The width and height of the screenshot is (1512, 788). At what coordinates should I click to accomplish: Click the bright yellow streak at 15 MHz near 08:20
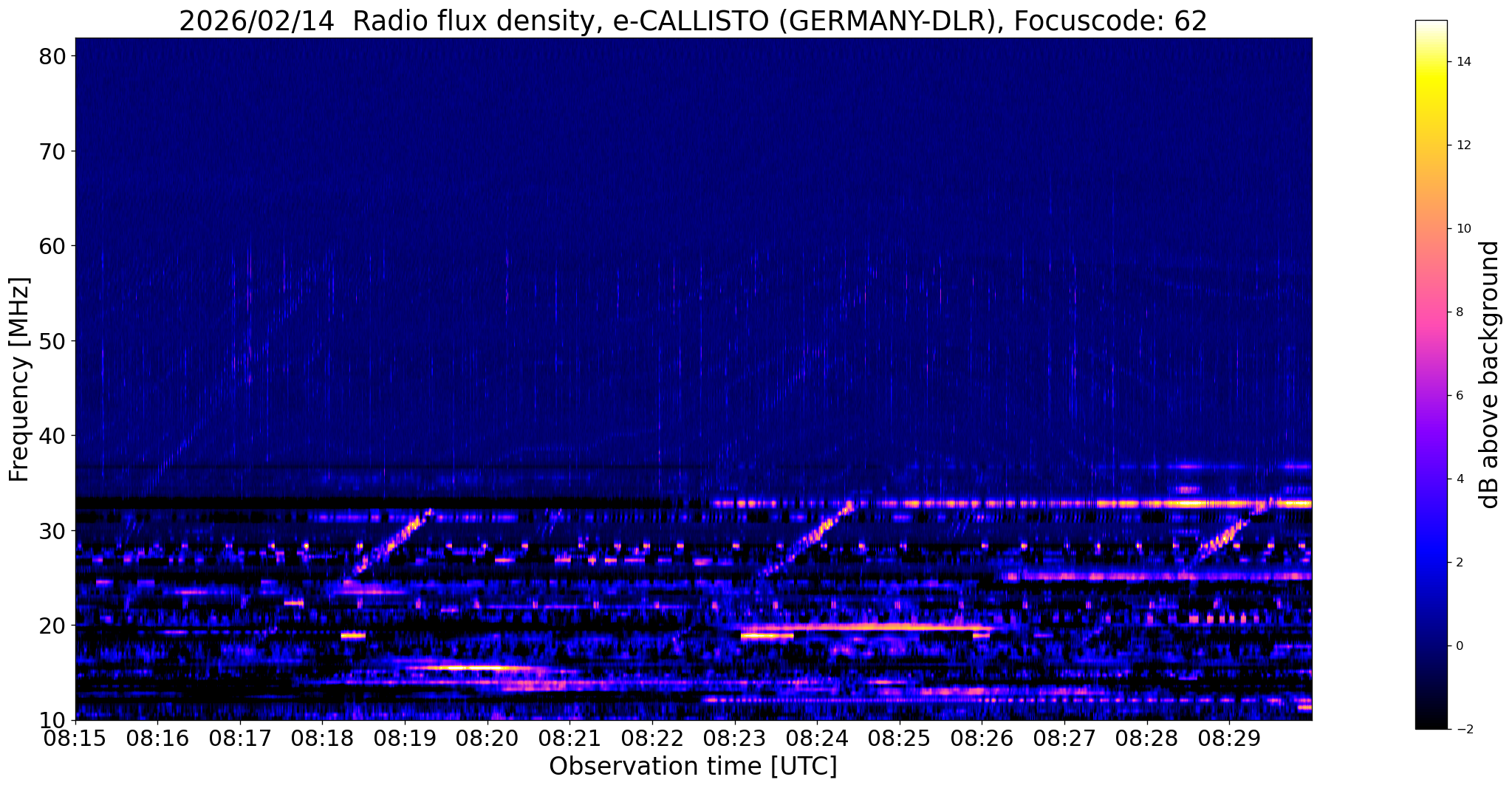tap(473, 668)
